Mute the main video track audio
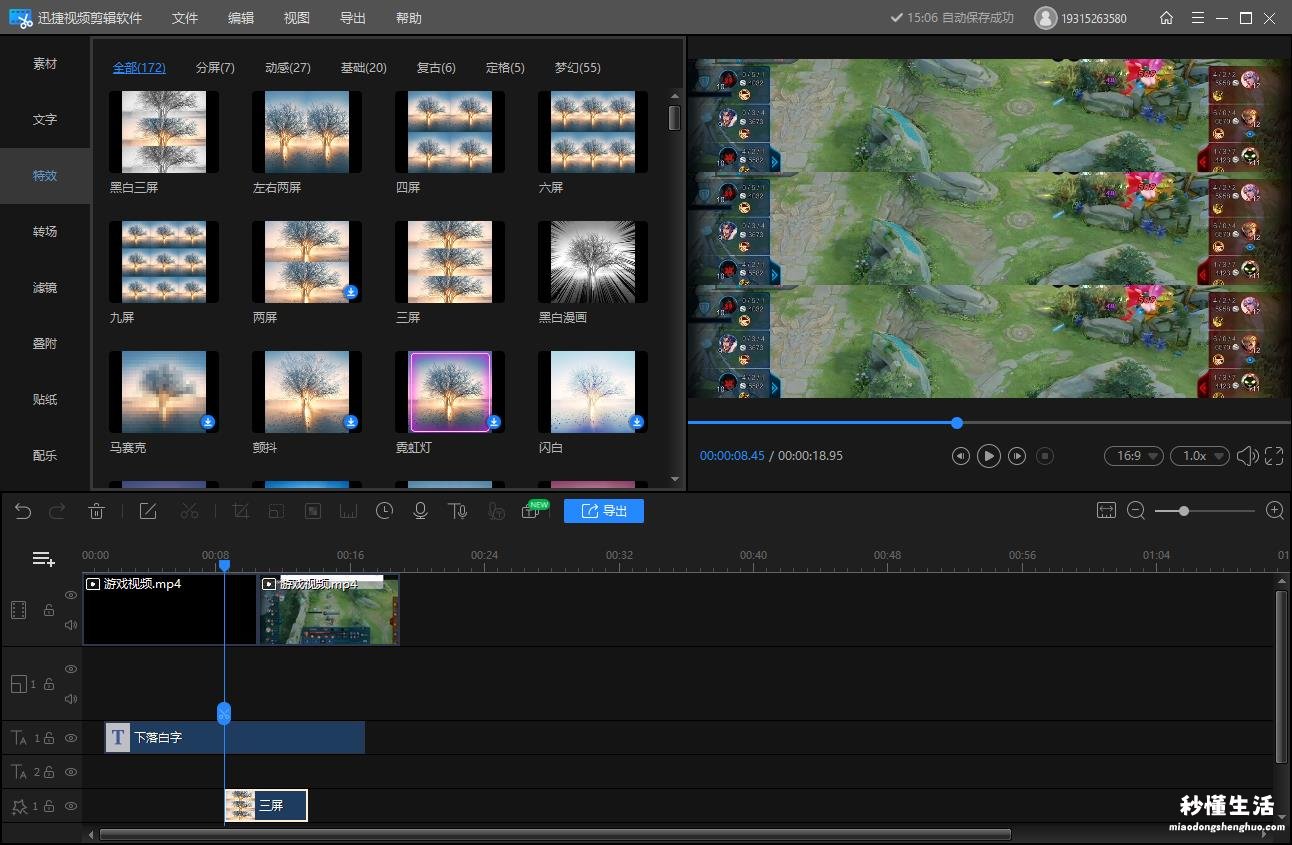Viewport: 1292px width, 845px height. (x=71, y=625)
